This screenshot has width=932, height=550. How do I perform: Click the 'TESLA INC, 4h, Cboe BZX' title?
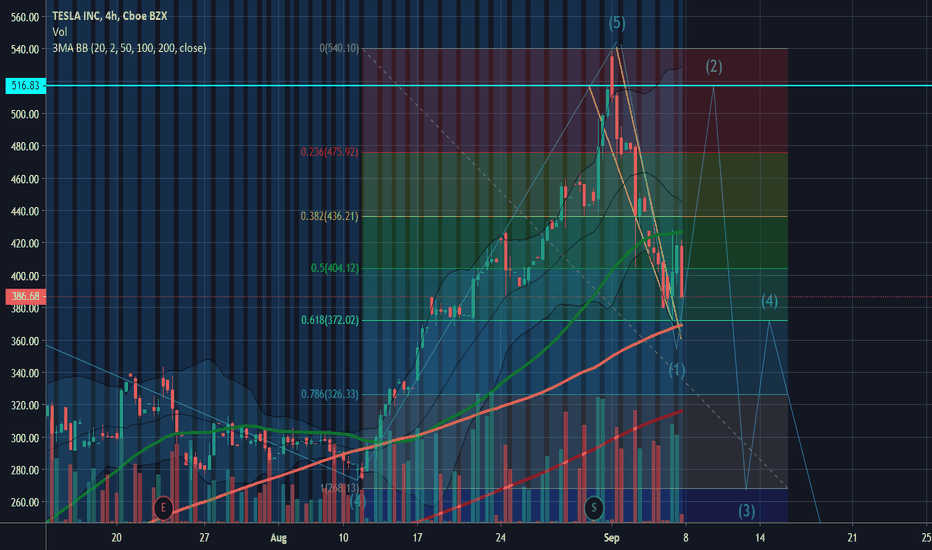(x=109, y=16)
